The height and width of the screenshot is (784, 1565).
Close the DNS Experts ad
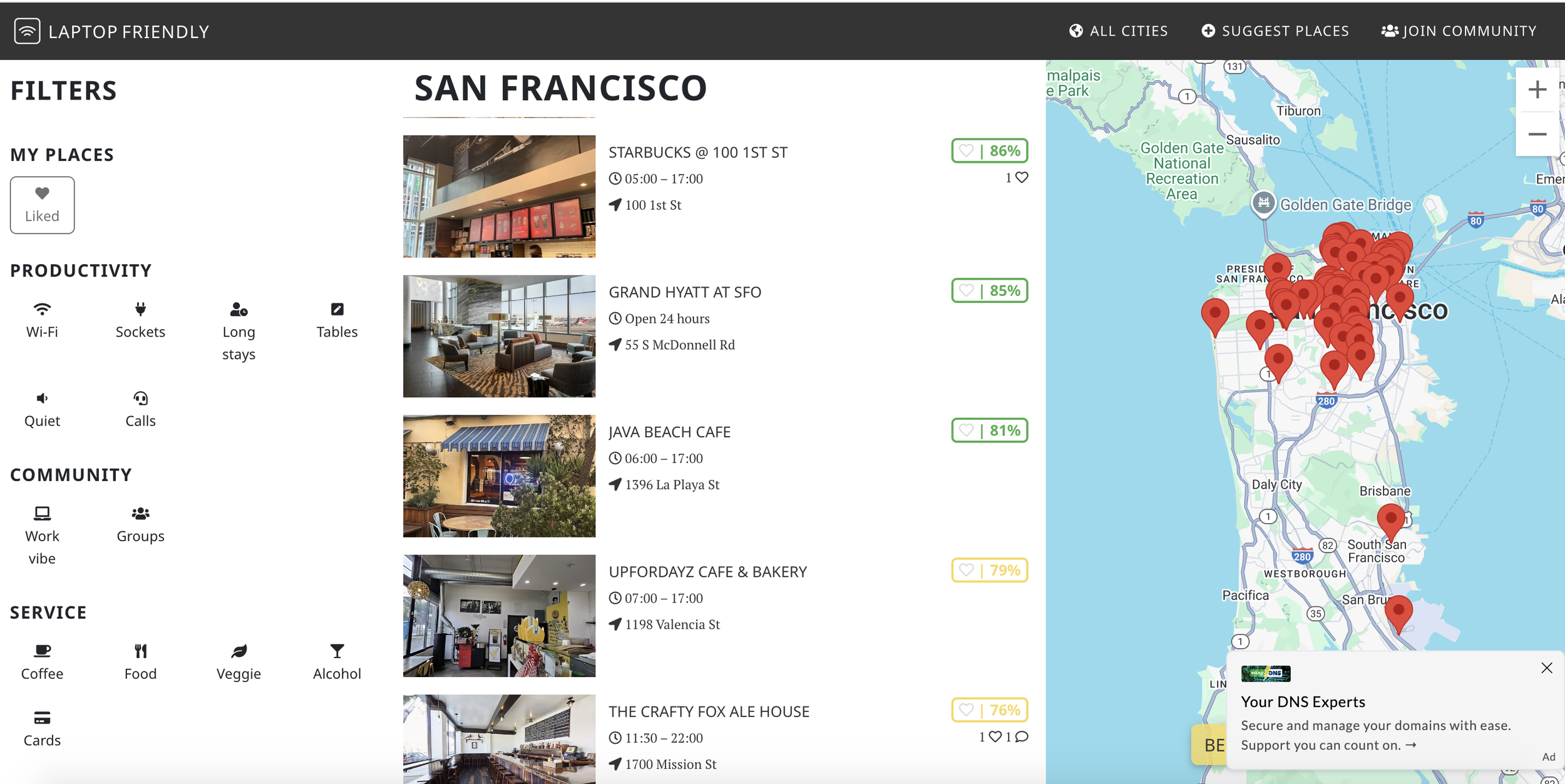pos(1546,668)
